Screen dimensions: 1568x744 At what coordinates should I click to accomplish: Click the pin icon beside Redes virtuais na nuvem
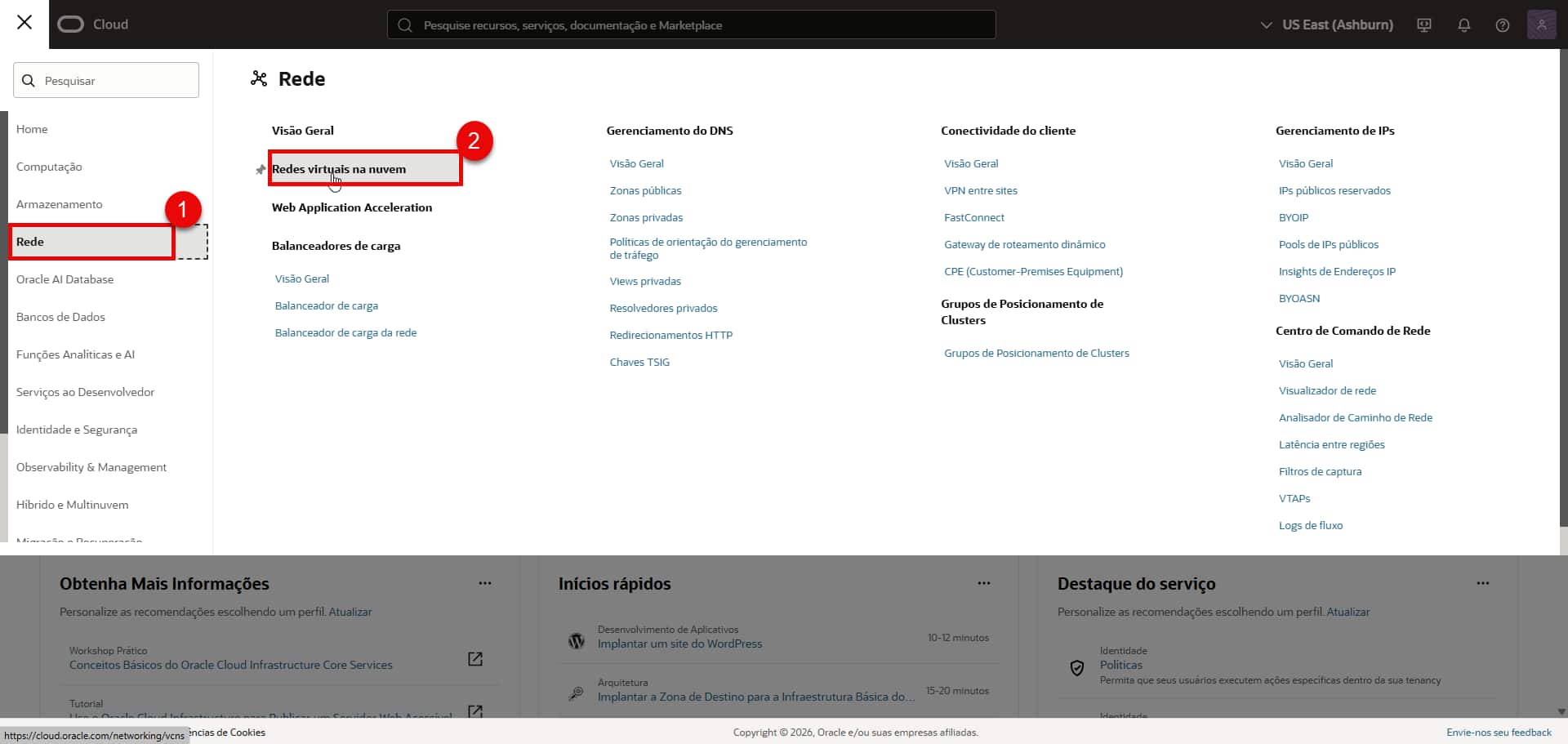[261, 170]
